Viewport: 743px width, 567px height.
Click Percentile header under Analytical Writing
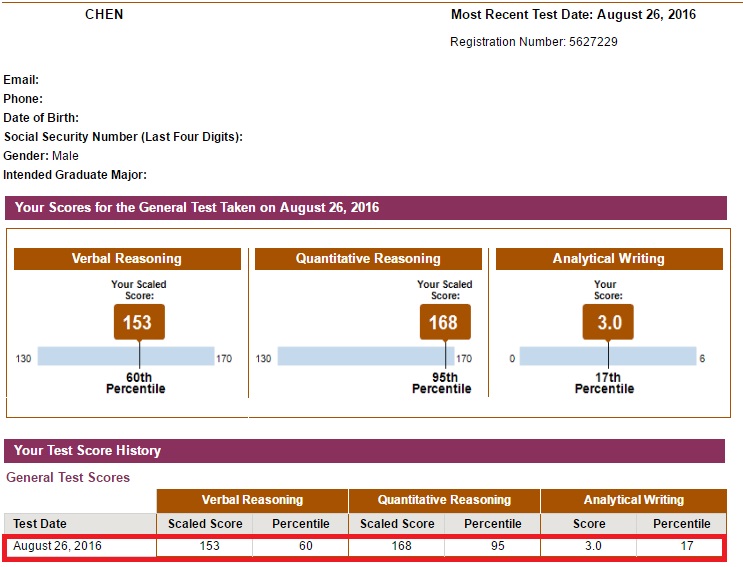click(x=682, y=524)
